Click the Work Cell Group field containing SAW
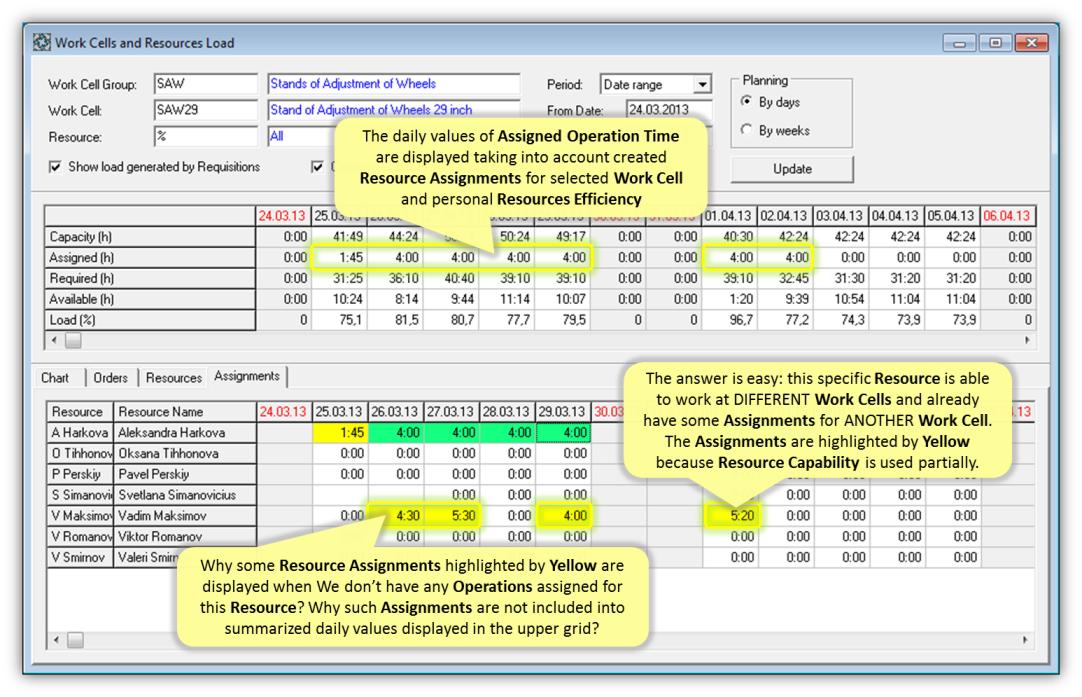 (206, 84)
